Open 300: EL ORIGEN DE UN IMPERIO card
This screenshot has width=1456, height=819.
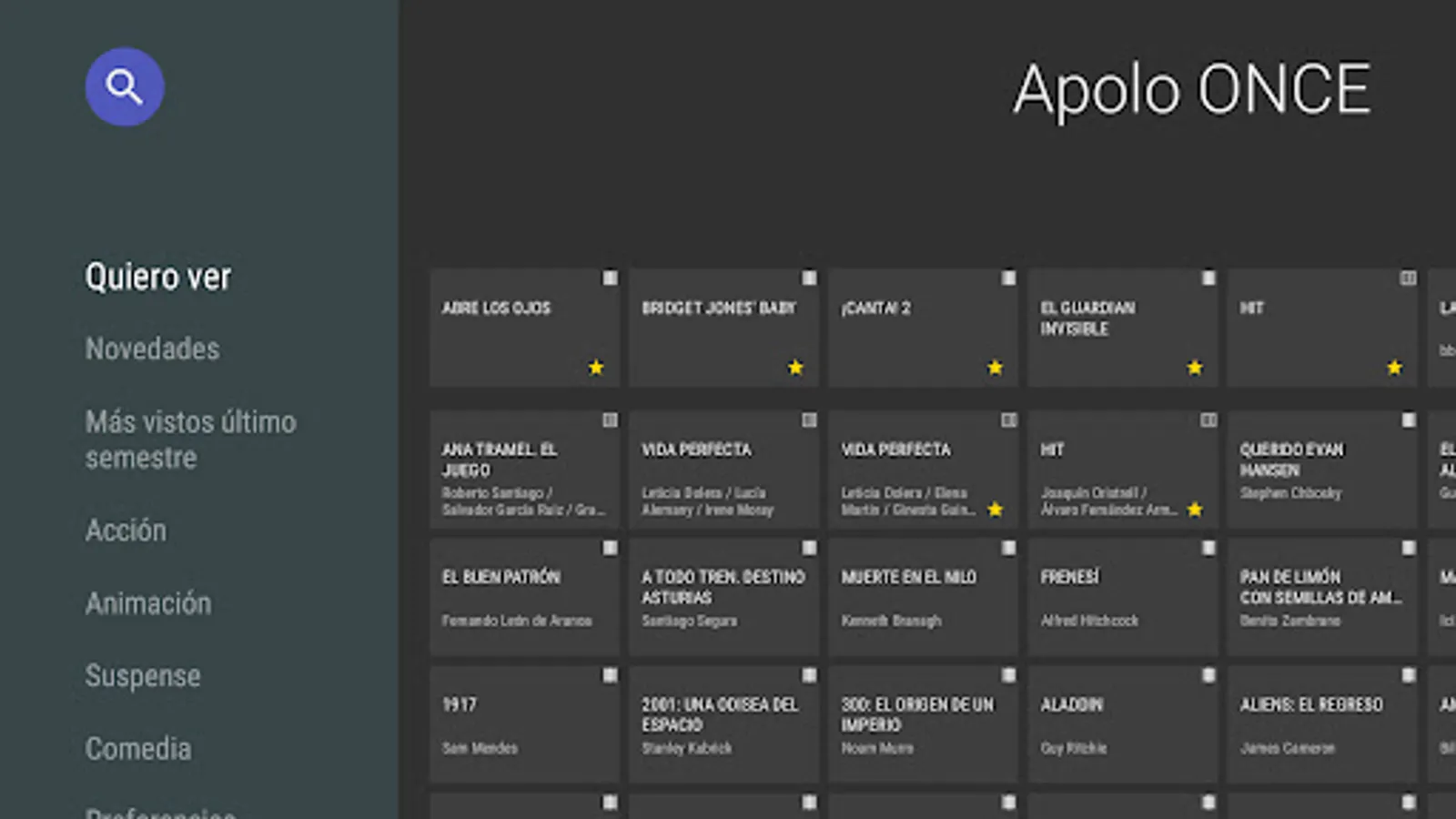[923, 724]
